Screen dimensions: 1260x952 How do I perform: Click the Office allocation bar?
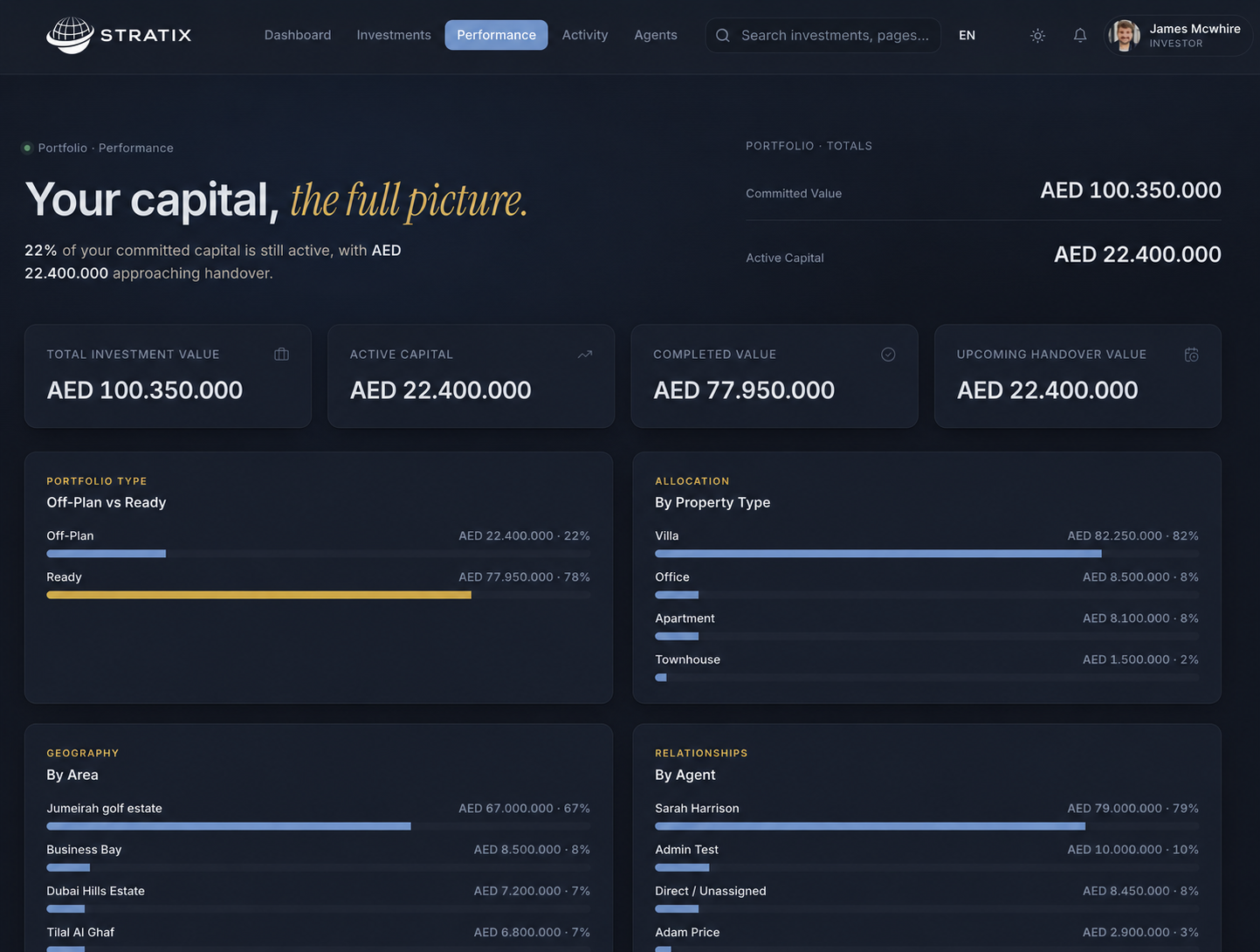coord(927,595)
